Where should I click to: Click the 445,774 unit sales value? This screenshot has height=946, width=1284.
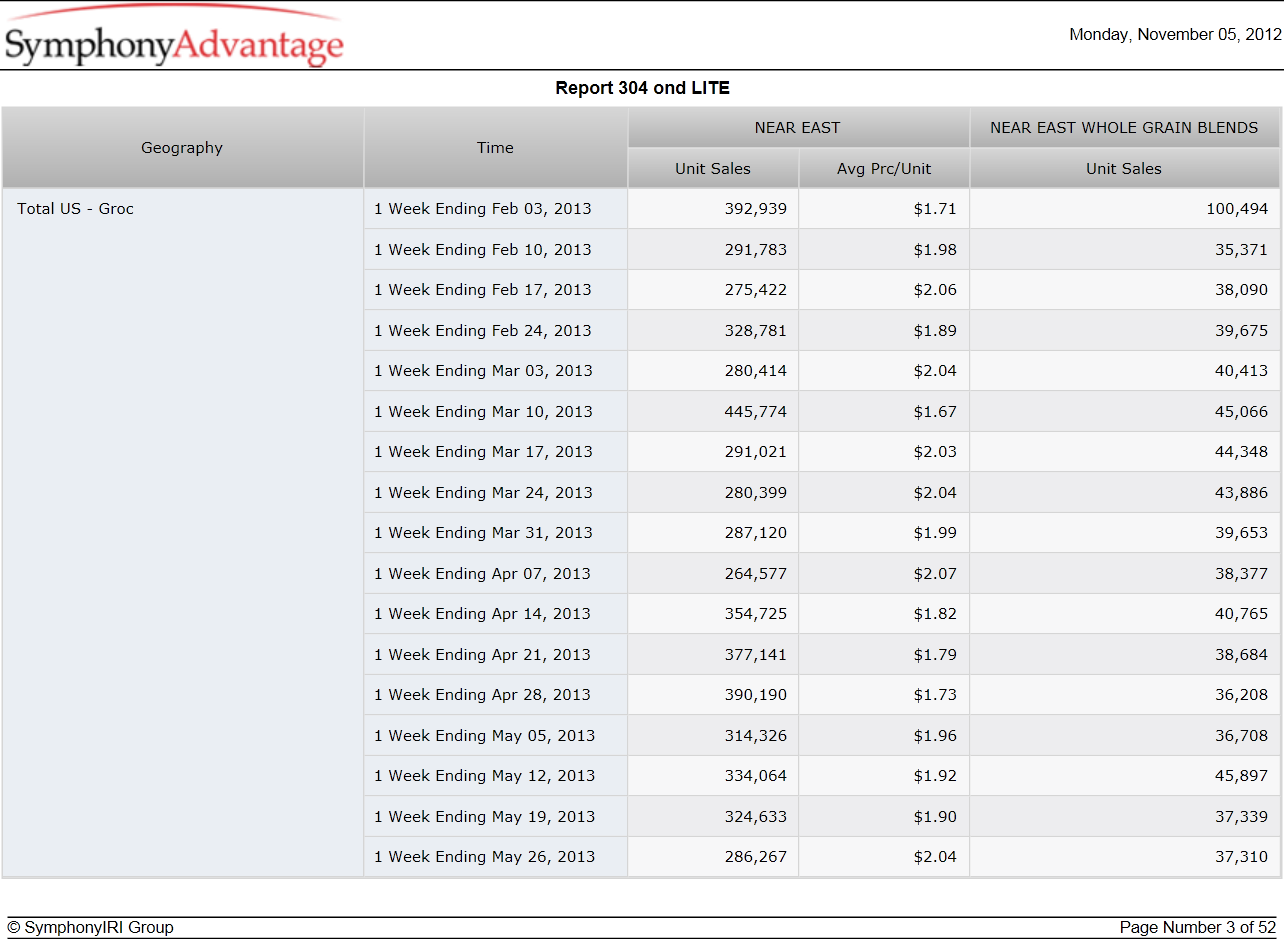pos(756,412)
